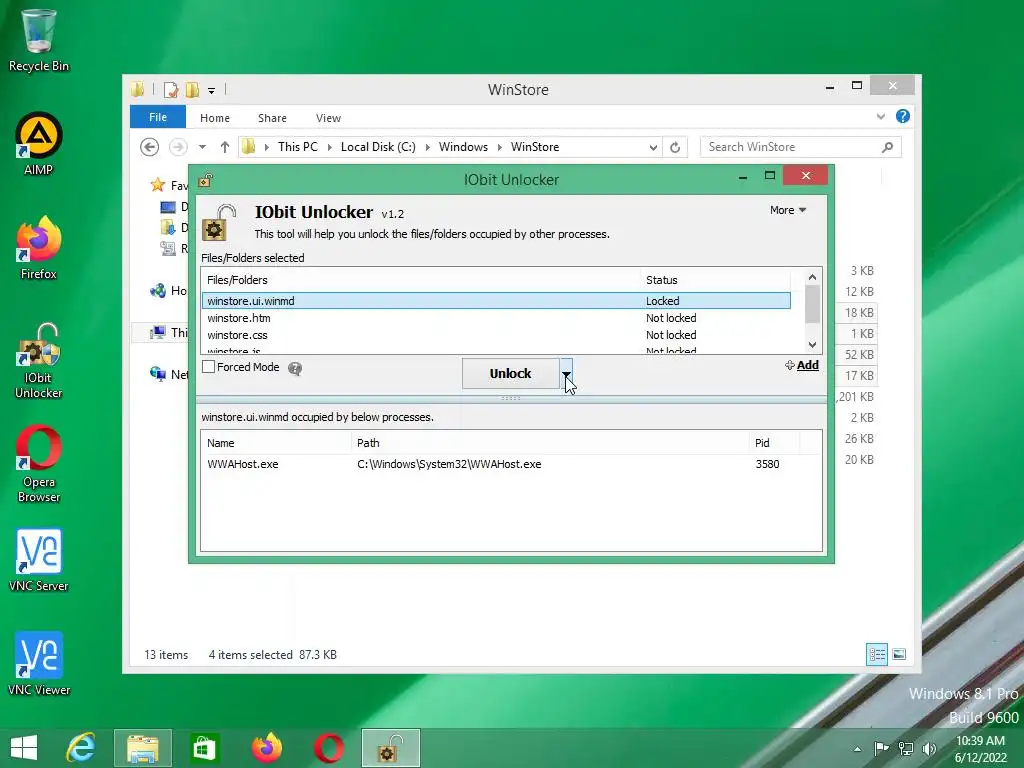Click This PC in the address bar

tap(298, 147)
